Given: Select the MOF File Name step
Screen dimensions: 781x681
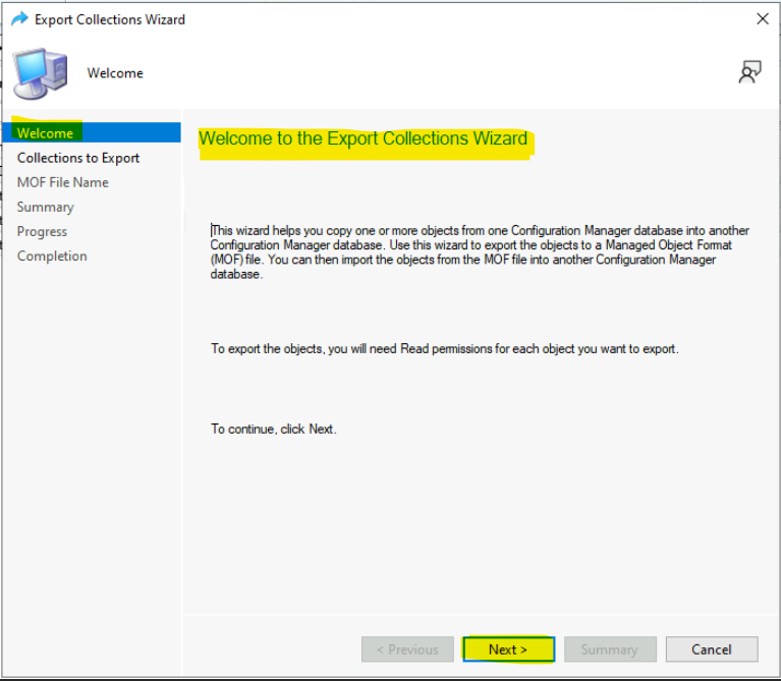Looking at the screenshot, I should [63, 182].
